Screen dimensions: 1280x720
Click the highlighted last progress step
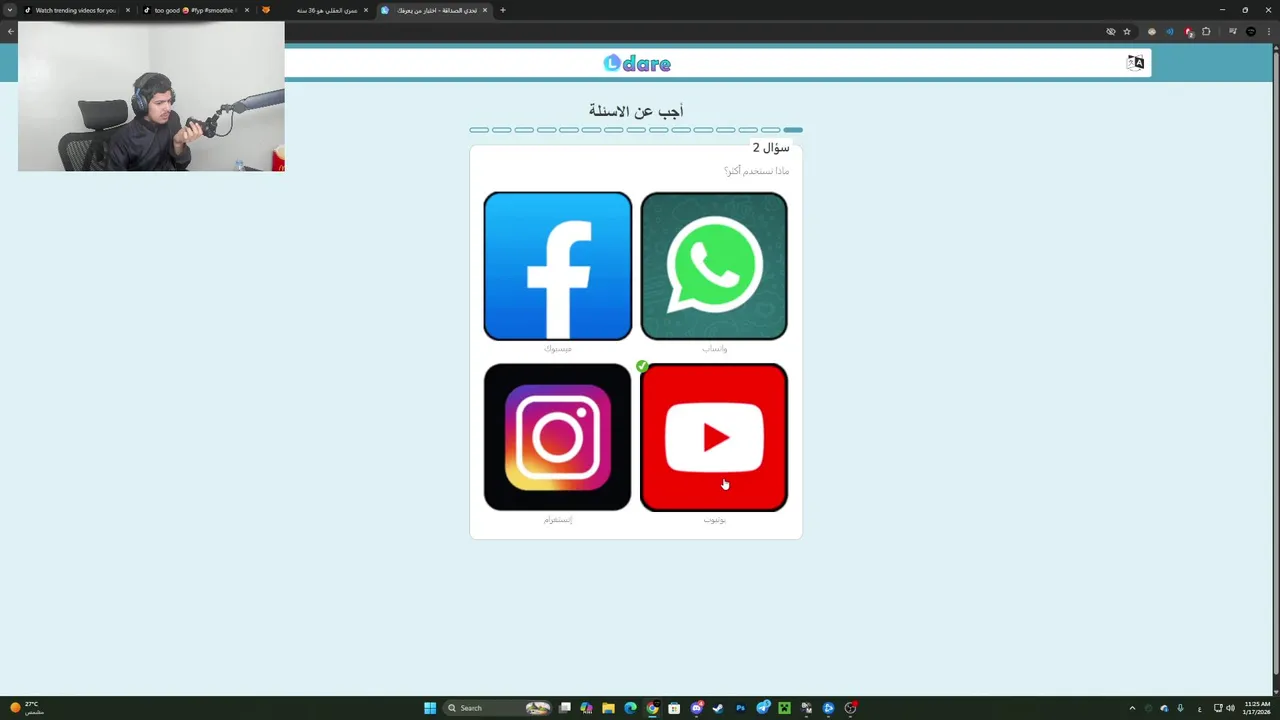tap(793, 130)
